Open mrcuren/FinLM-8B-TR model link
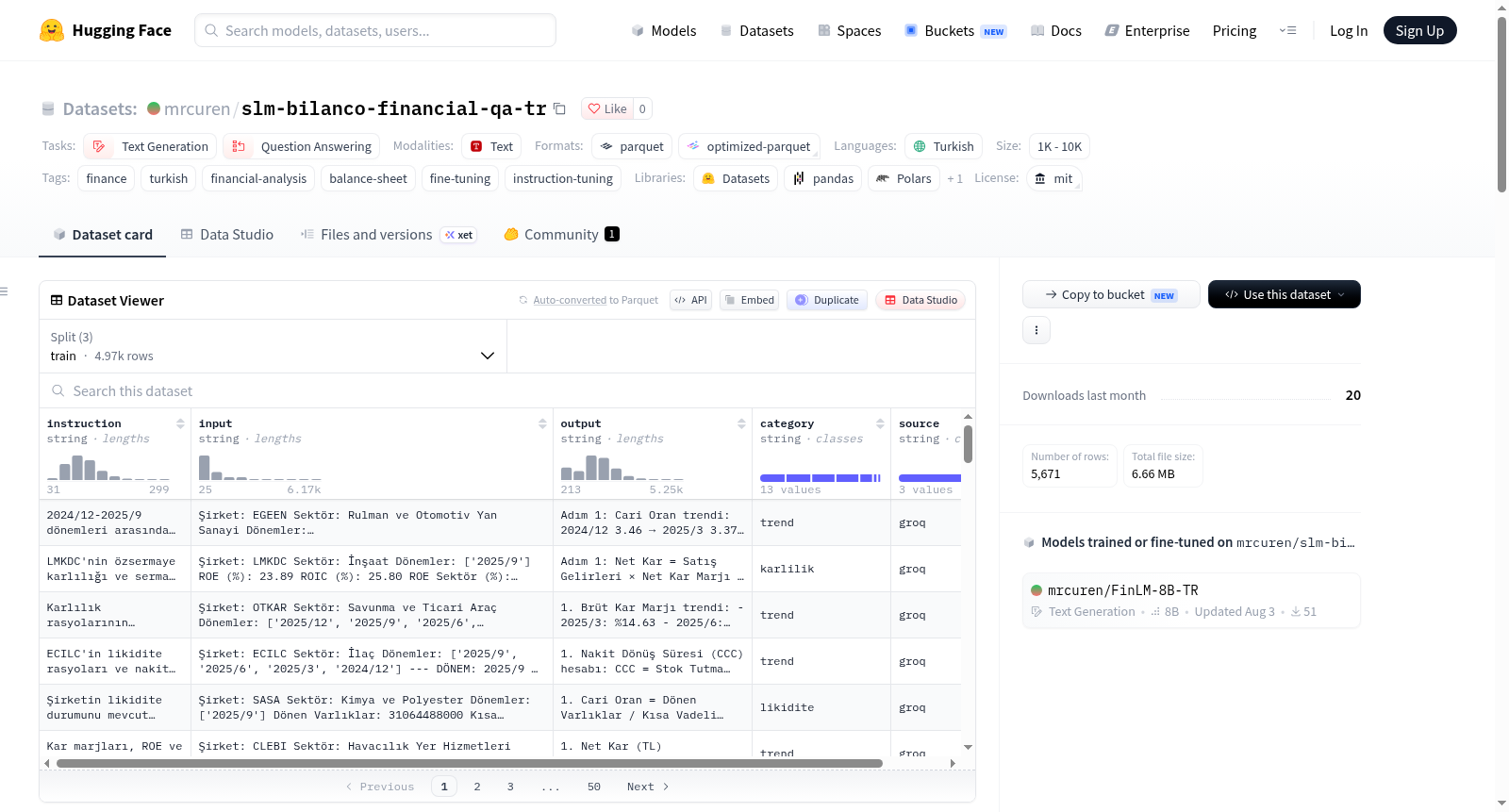The width and height of the screenshot is (1509, 812). pos(1122,590)
